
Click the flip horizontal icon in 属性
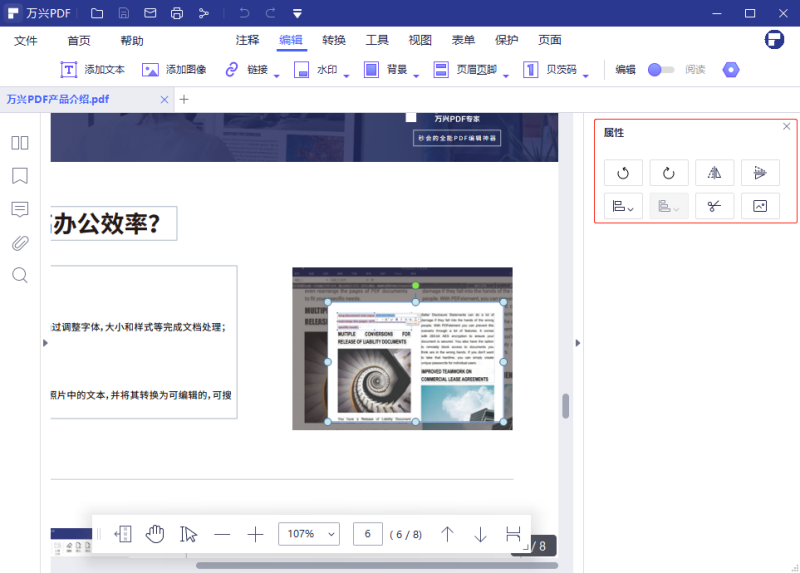[x=714, y=173]
